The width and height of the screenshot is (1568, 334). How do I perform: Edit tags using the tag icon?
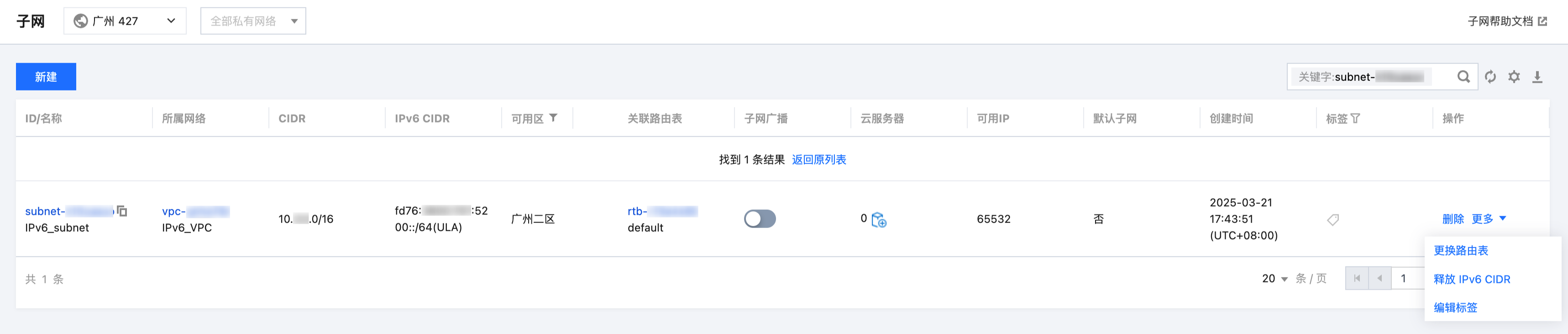click(1332, 219)
